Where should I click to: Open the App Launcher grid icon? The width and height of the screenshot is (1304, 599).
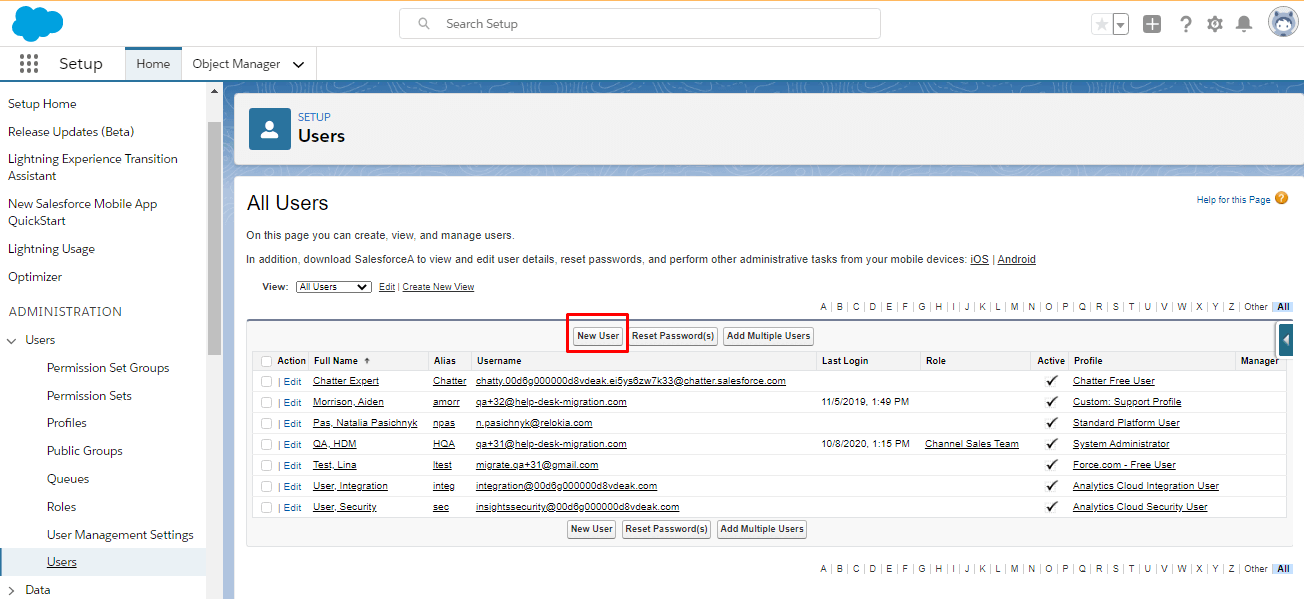(x=29, y=64)
